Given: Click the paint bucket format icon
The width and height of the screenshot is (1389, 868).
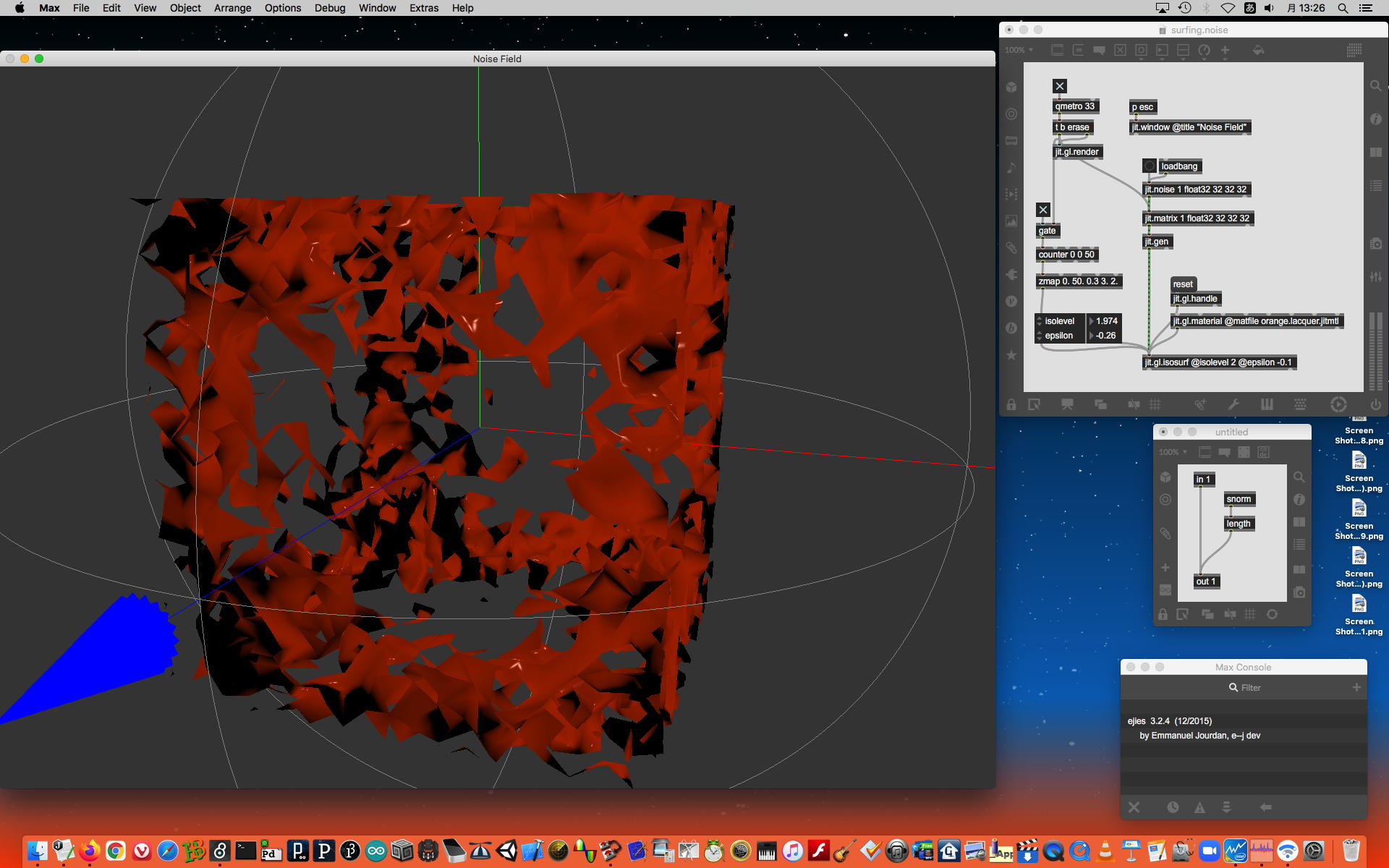Looking at the screenshot, I should [x=1259, y=50].
